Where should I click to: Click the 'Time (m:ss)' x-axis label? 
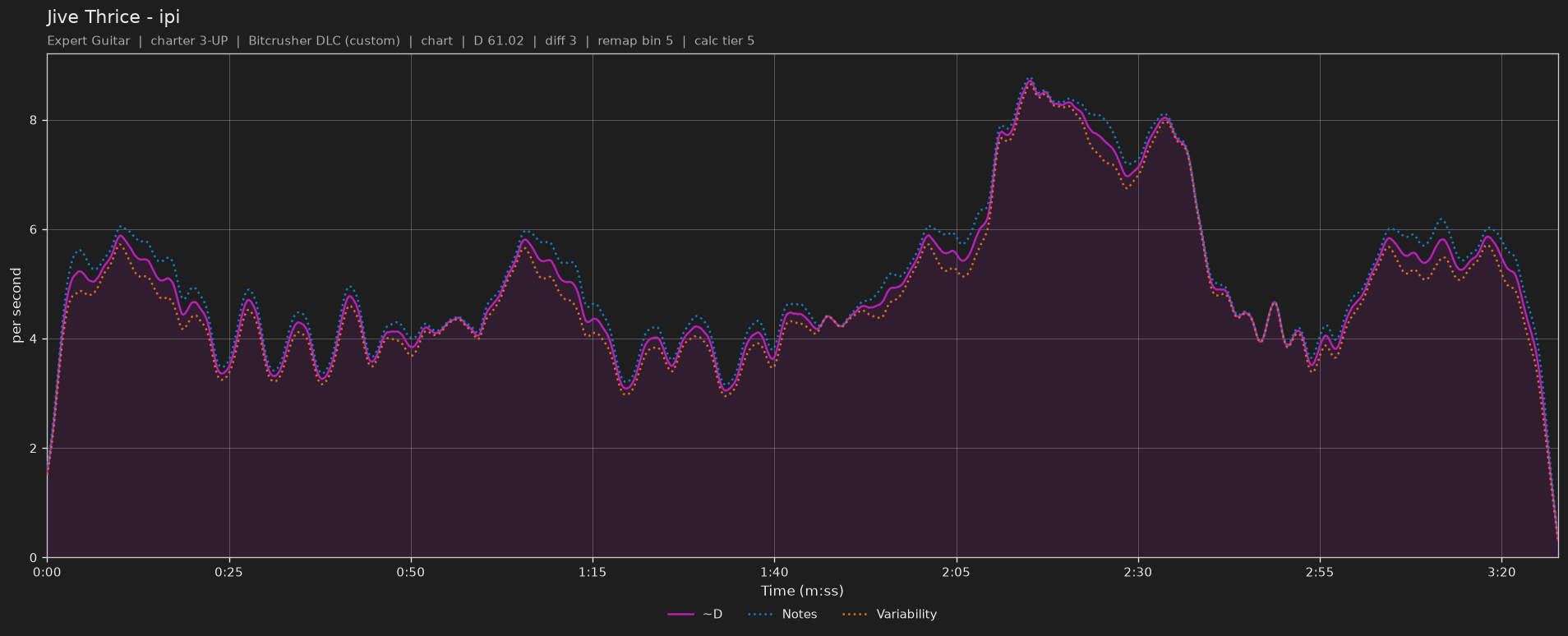coord(802,591)
